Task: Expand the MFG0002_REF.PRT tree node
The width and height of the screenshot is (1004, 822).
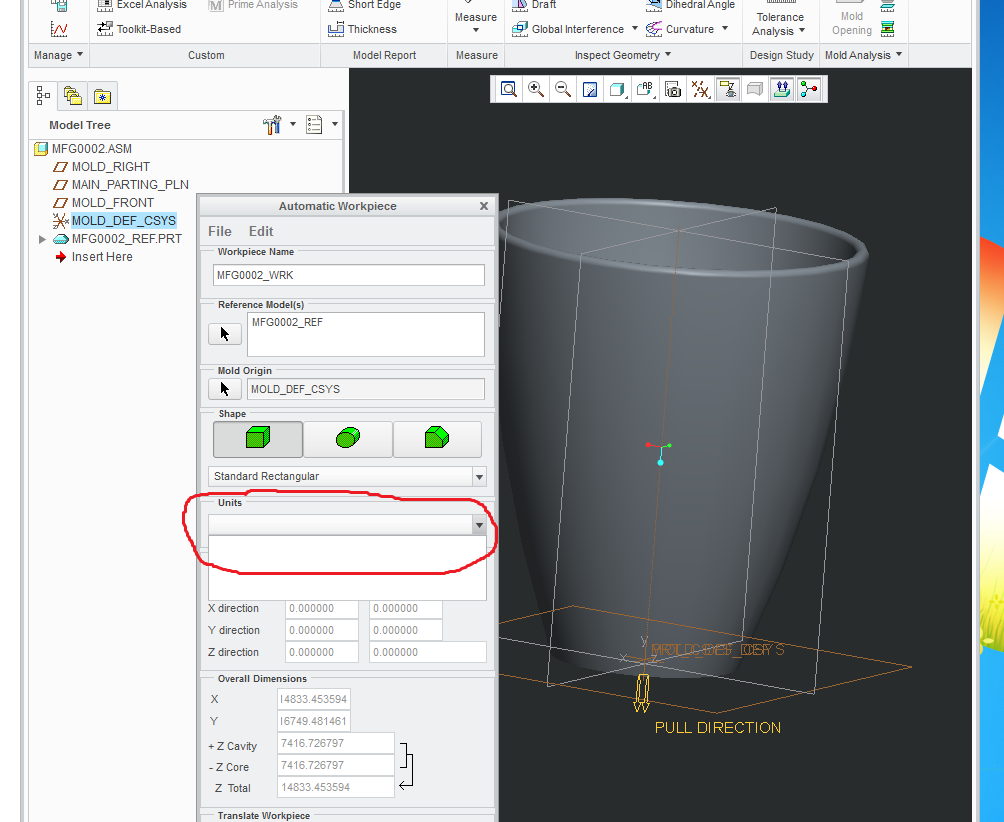Action: click(x=42, y=239)
